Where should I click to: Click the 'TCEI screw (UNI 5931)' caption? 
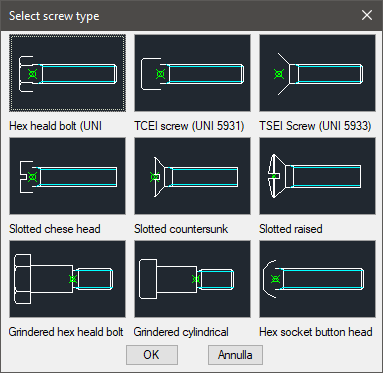coord(189,126)
